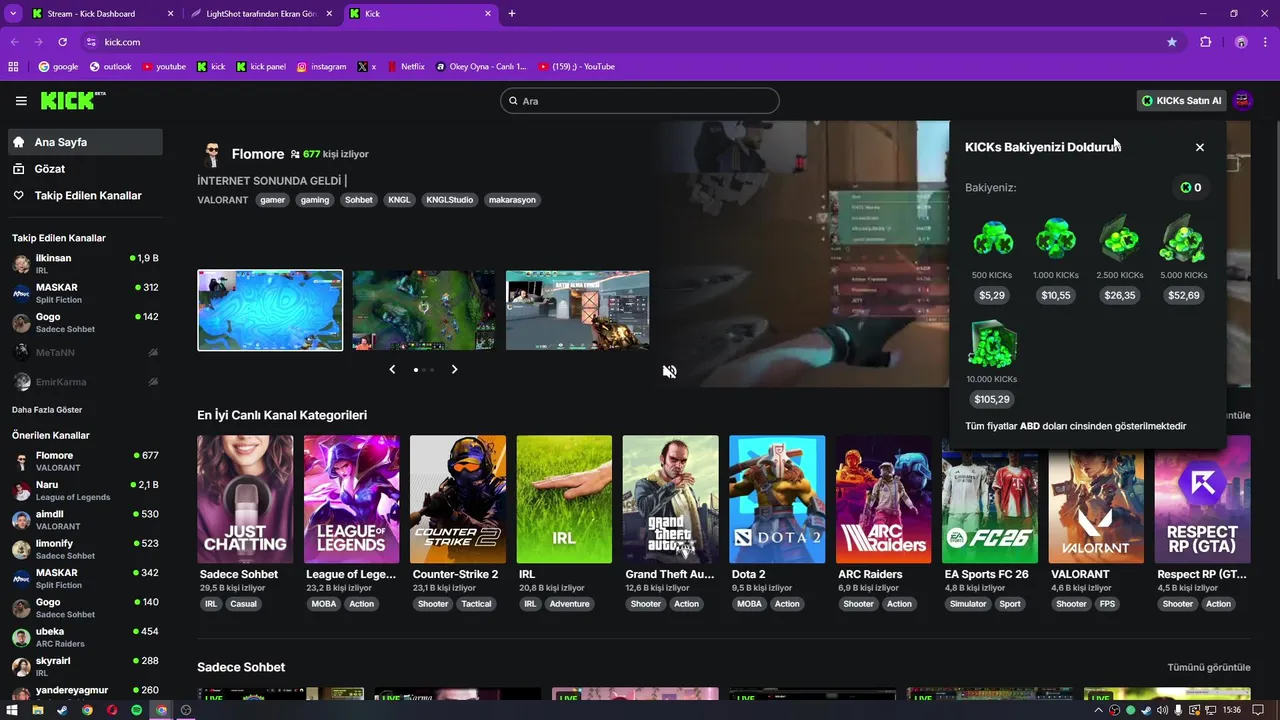This screenshot has height=720, width=1280.
Task: Select the 500 KICKs gem icon
Action: point(992,240)
